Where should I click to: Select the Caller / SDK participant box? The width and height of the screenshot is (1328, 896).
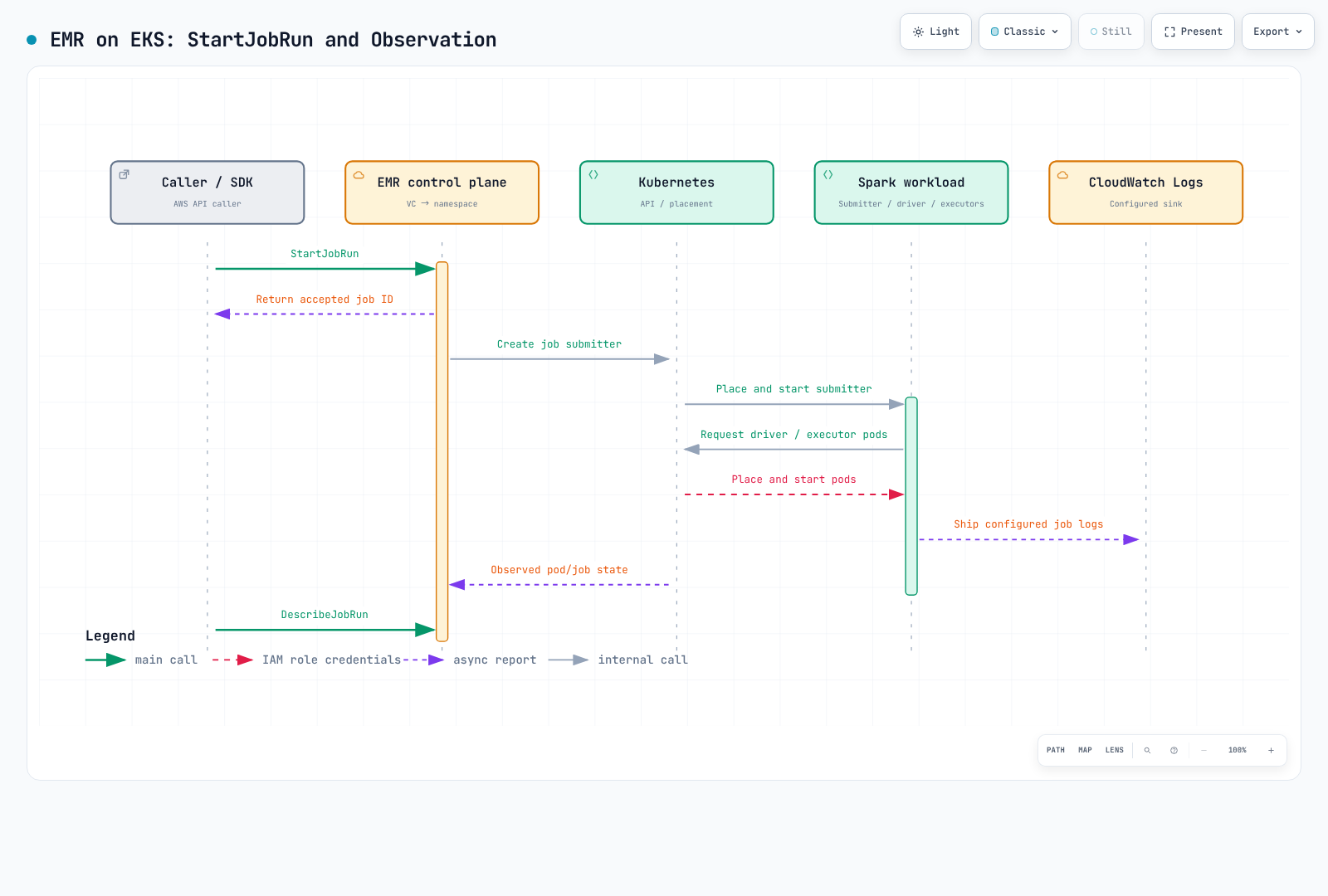207,192
